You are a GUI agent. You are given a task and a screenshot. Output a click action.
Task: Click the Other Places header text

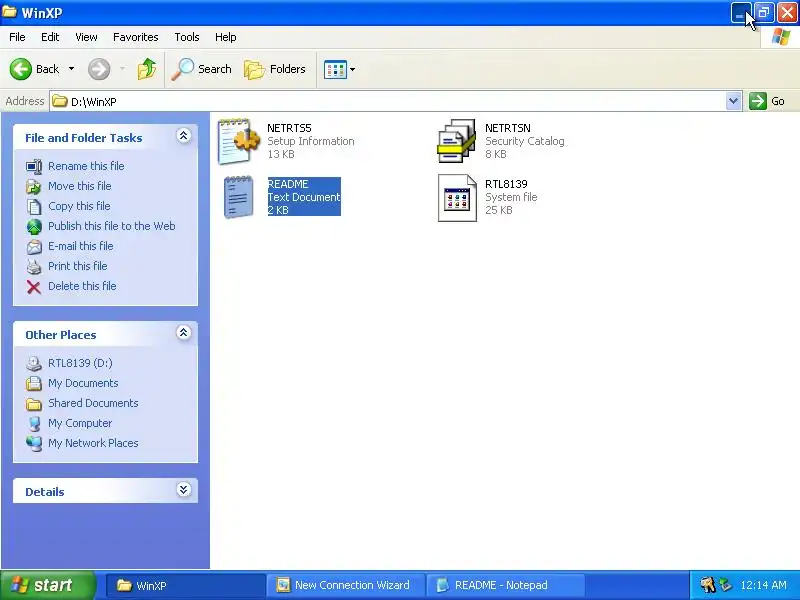pyautogui.click(x=61, y=335)
